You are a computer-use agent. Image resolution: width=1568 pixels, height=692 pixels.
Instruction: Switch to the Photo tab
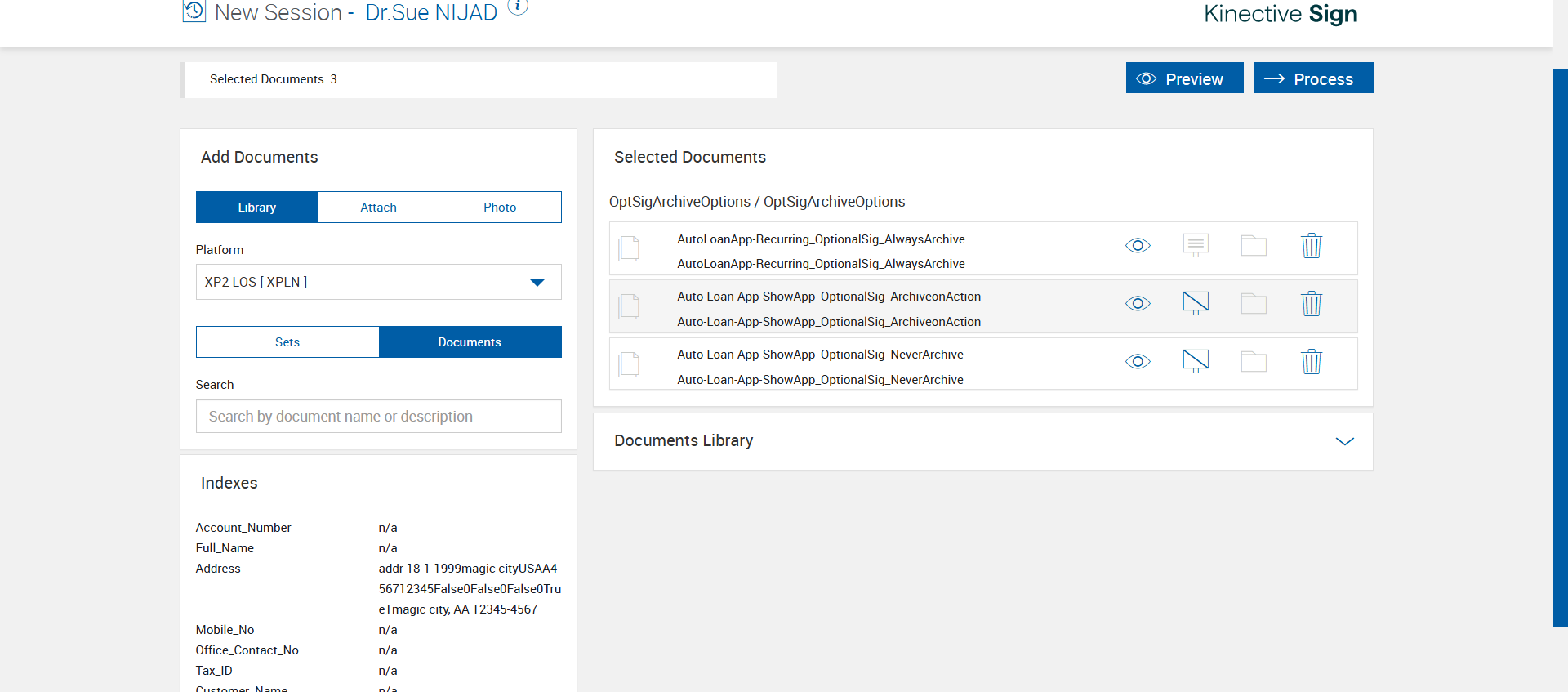pyautogui.click(x=500, y=208)
